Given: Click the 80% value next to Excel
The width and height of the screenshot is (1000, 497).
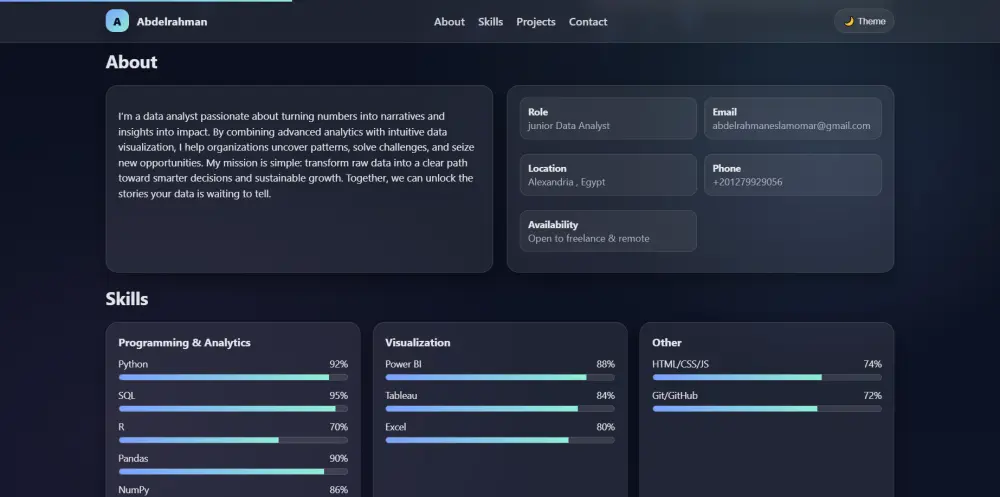Looking at the screenshot, I should click(605, 427).
